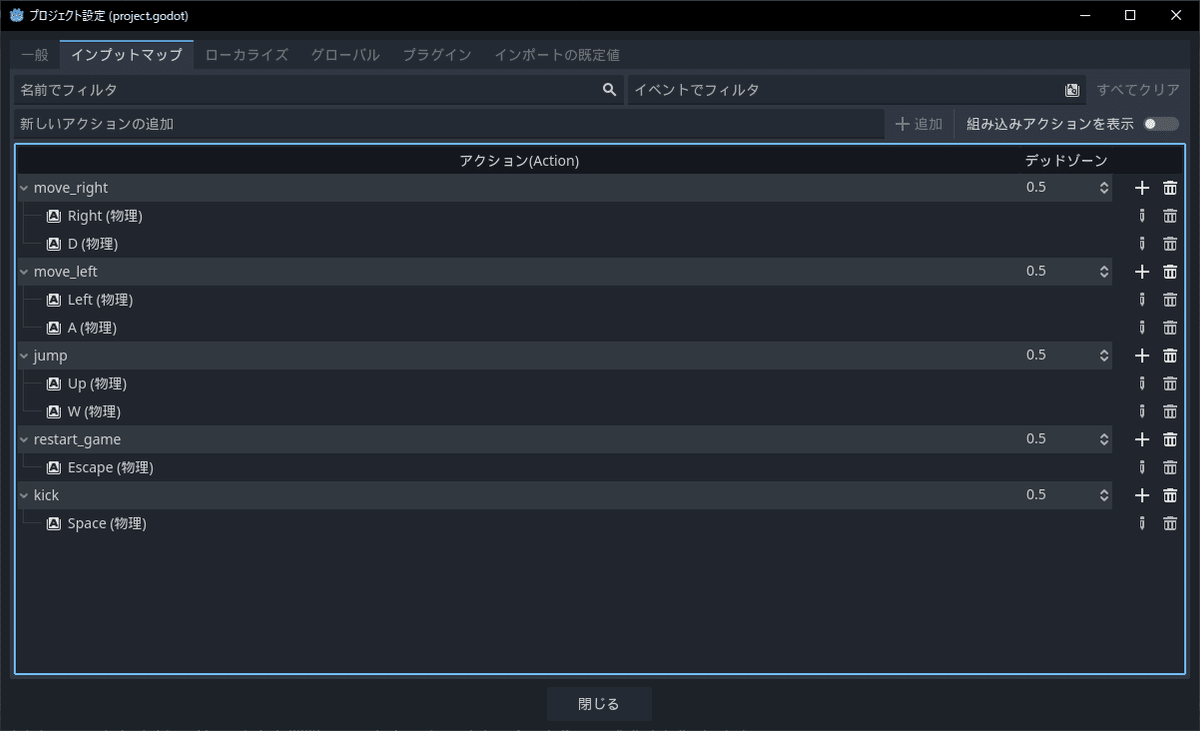Click the keyboard icon beside Space (物理)
Viewport: 1200px width, 731px height.
coord(53,523)
